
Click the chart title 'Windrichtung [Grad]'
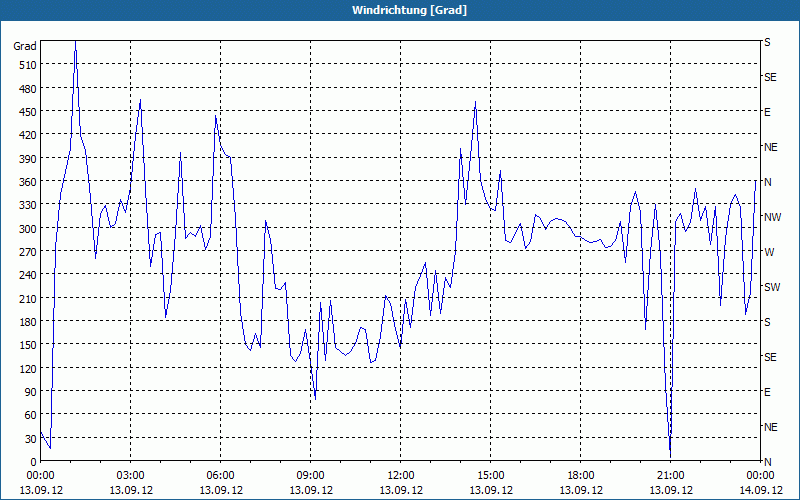(409, 10)
